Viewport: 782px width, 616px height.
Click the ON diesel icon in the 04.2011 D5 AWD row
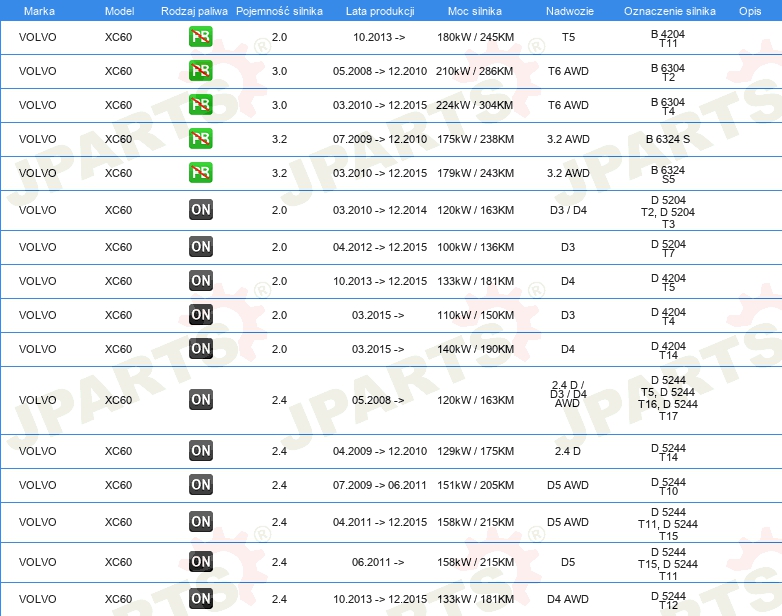click(200, 521)
